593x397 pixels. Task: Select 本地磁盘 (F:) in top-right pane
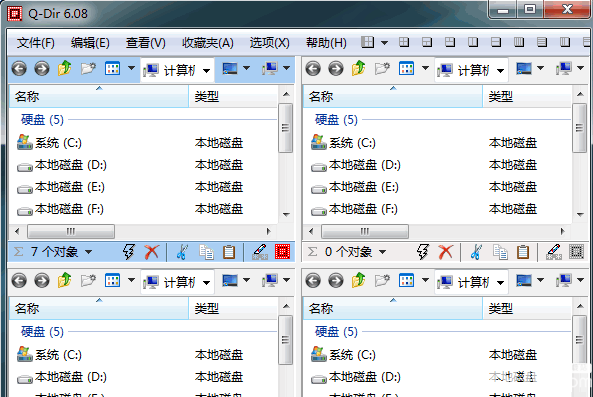354,209
